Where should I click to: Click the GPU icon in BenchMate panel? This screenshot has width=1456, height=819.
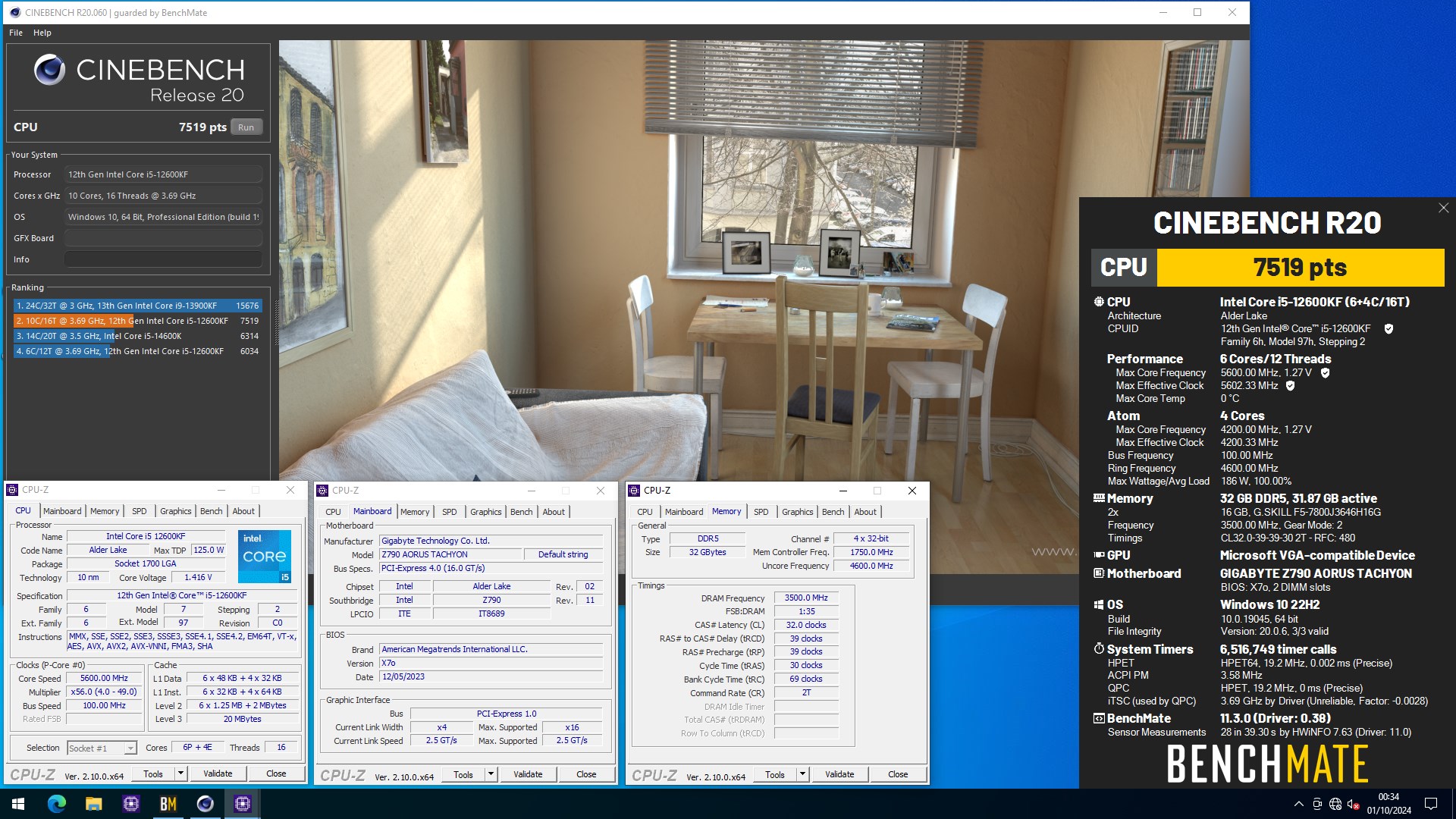1098,555
